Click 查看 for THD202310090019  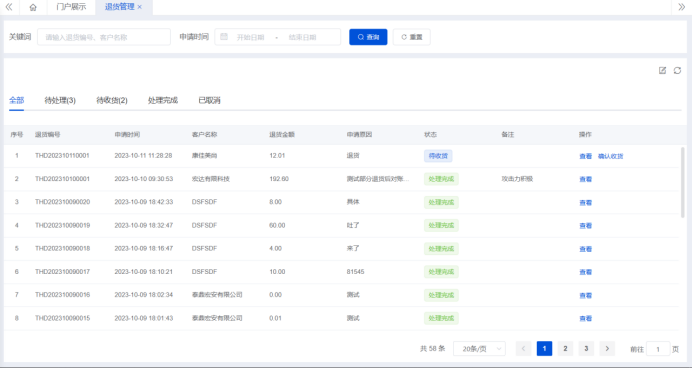585,226
